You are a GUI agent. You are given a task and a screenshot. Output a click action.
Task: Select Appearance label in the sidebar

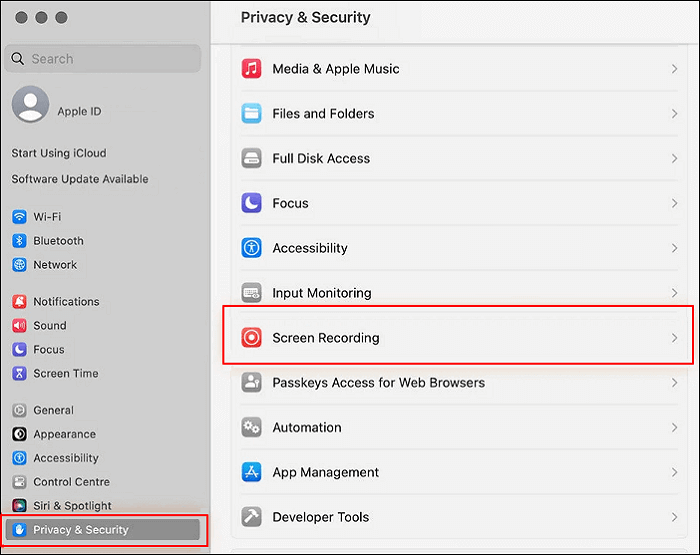click(64, 434)
